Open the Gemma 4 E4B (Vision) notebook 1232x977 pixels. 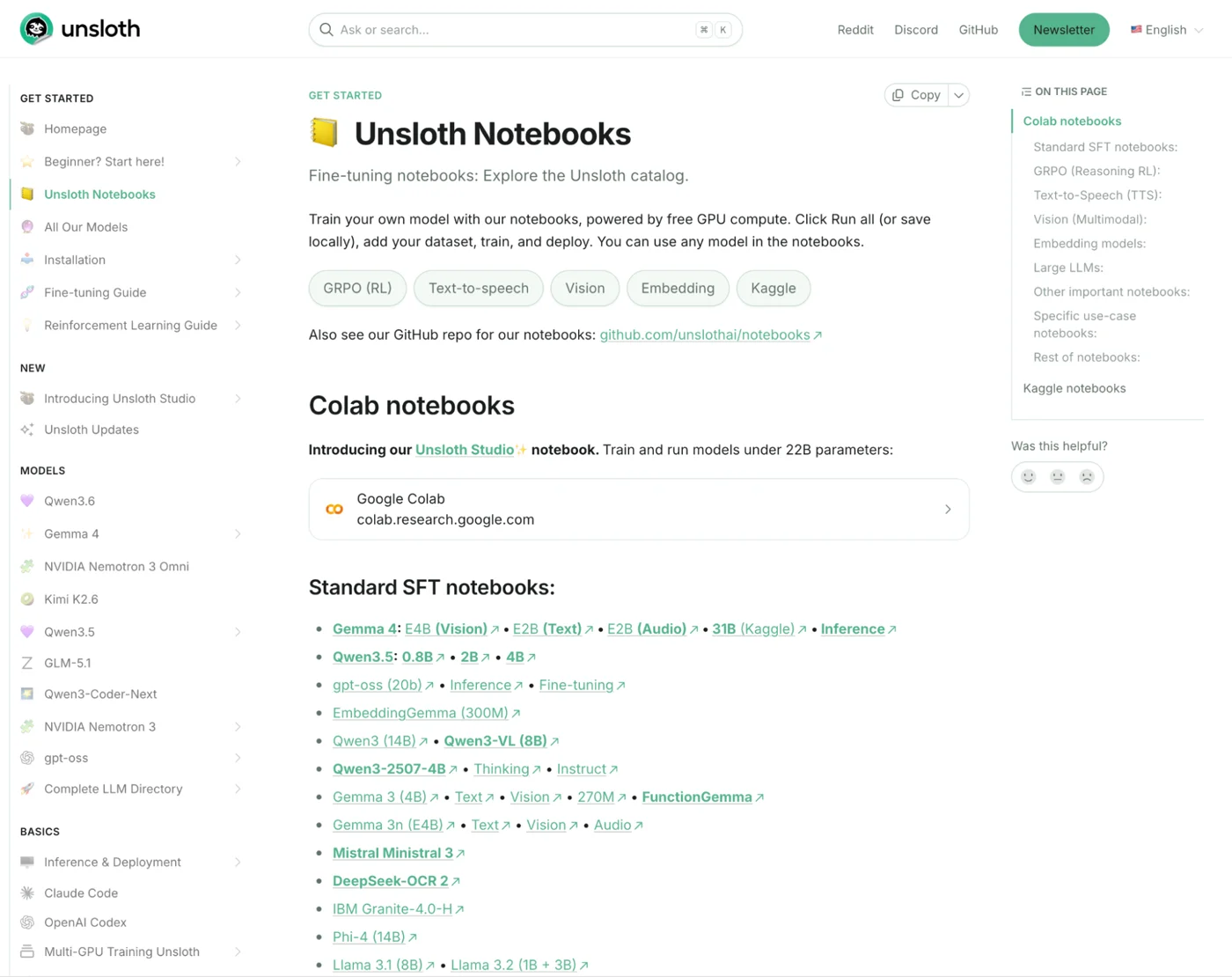click(452, 629)
